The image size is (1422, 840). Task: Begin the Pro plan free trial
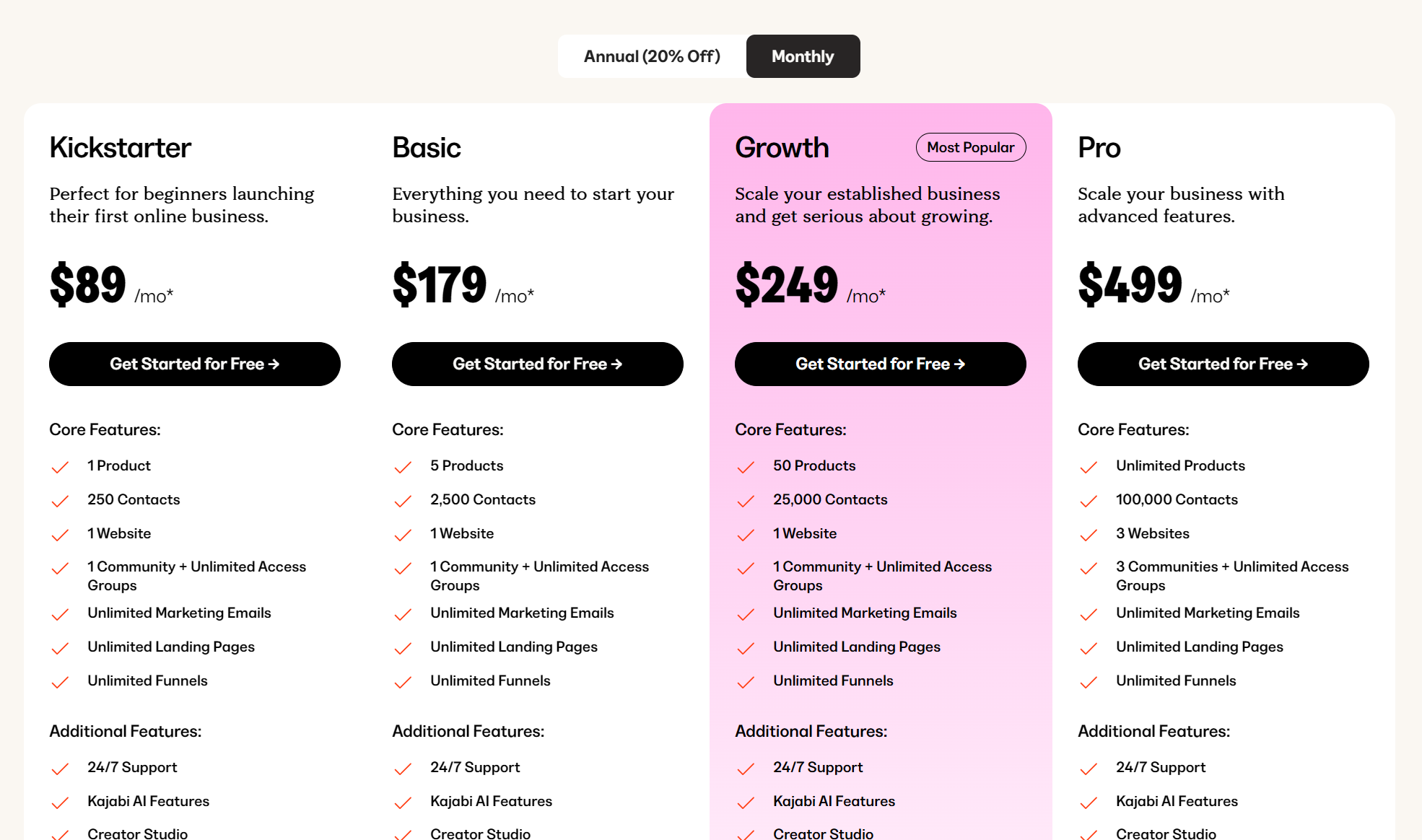tap(1223, 364)
